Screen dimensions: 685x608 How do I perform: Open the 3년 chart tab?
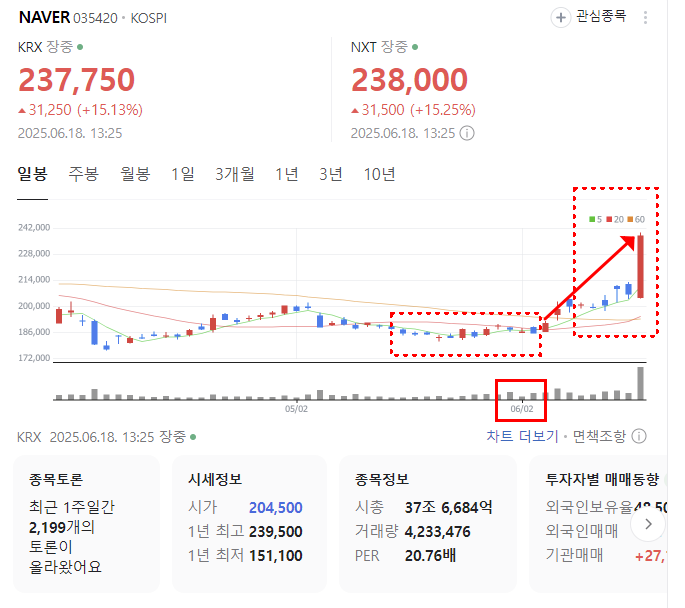[x=331, y=174]
